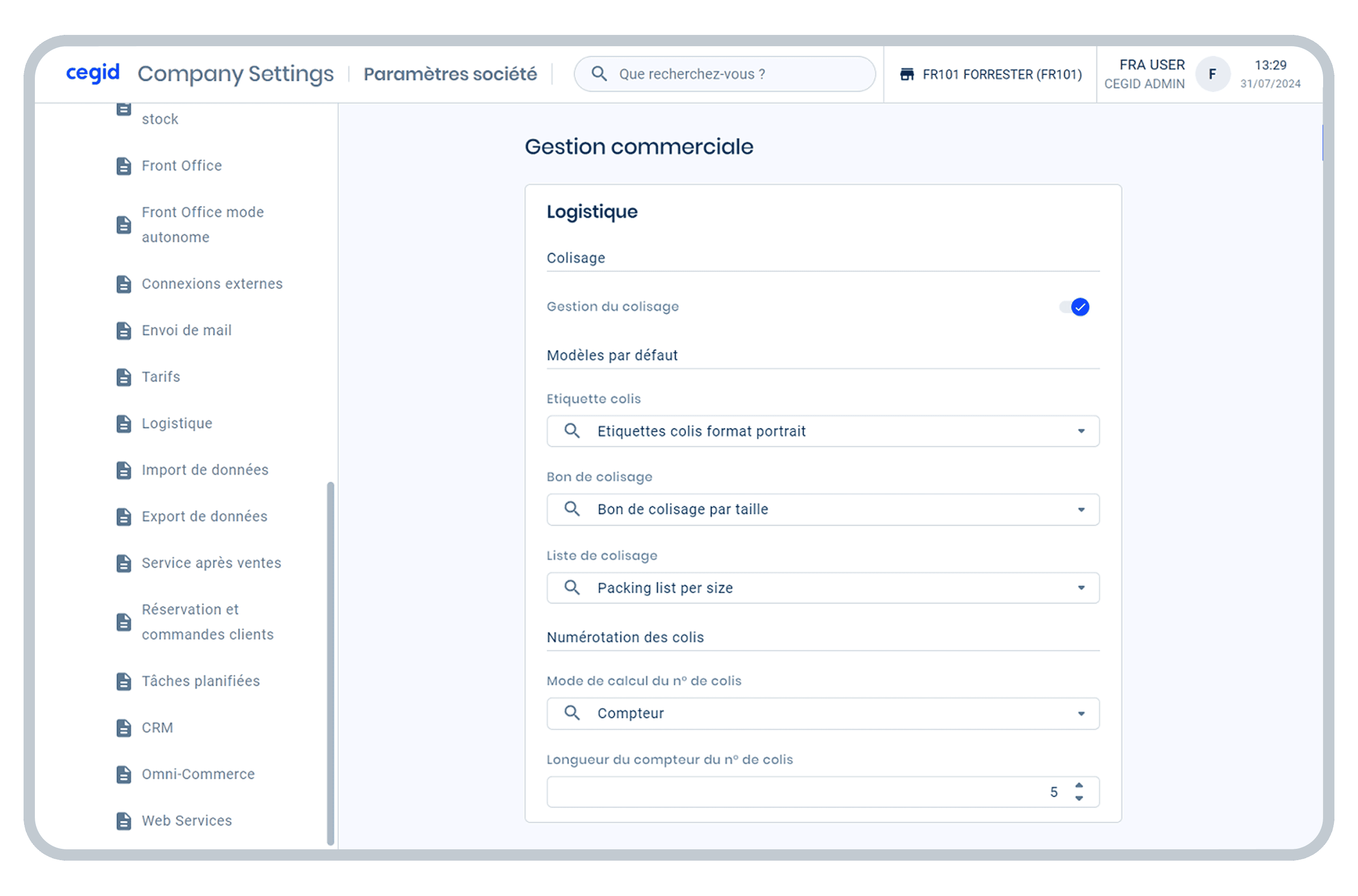
Task: Click the Import de données icon
Action: pyautogui.click(x=124, y=471)
